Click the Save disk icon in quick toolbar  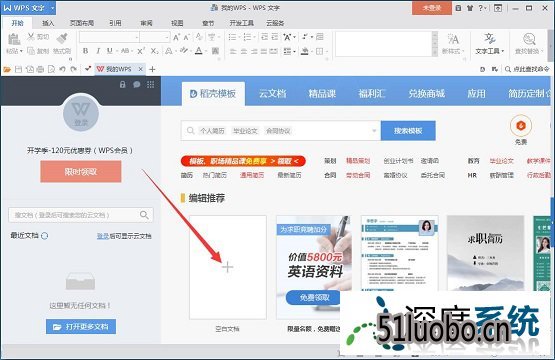pyautogui.click(x=18, y=69)
